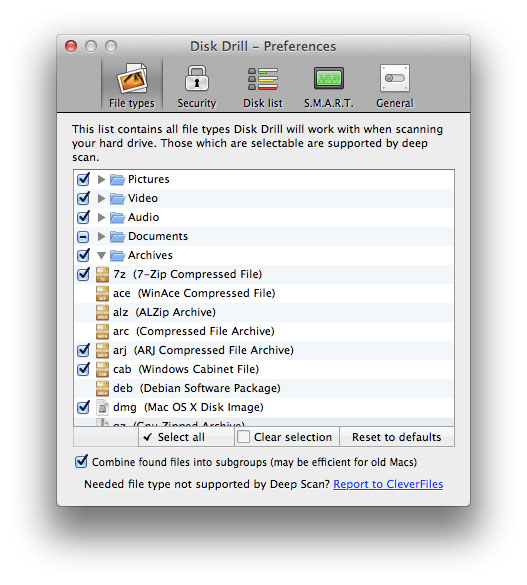The width and height of the screenshot is (527, 585).
Task: Select the File types picture icon
Action: (132, 78)
